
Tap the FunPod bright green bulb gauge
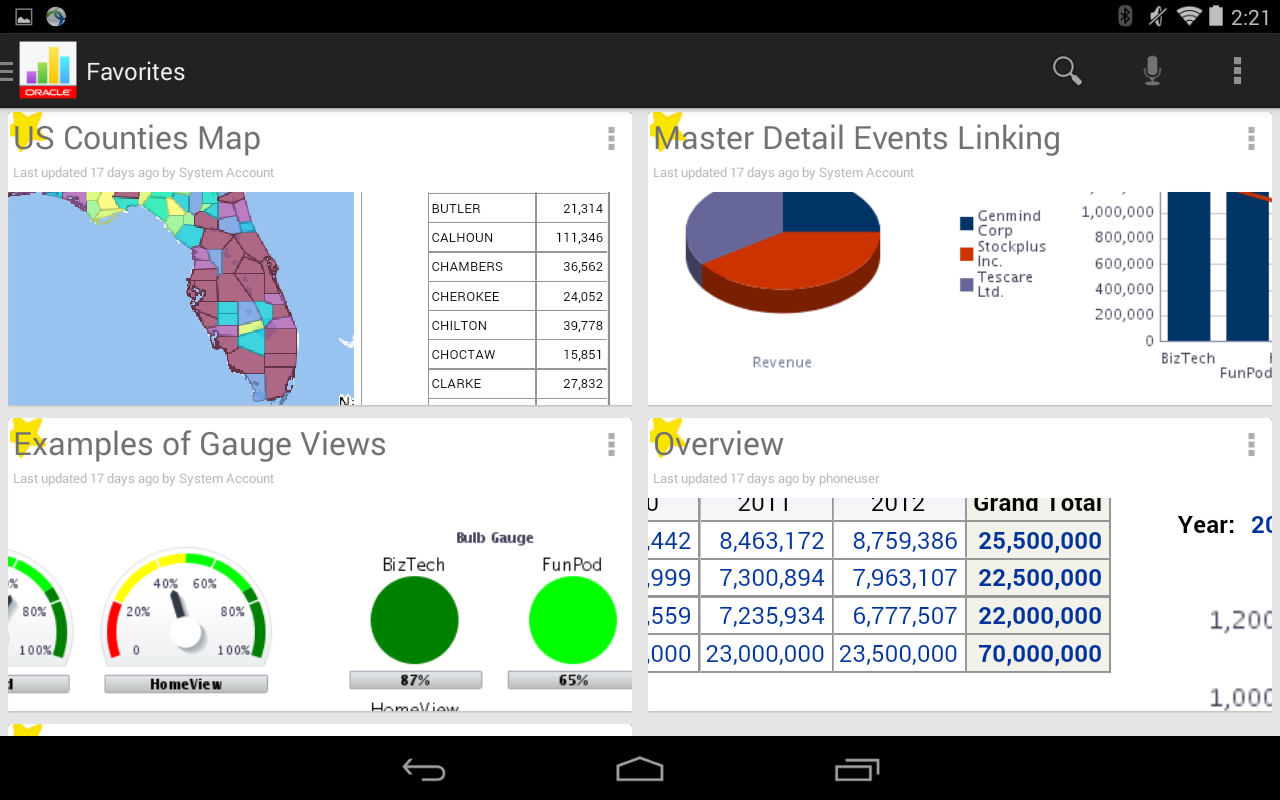tap(573, 620)
